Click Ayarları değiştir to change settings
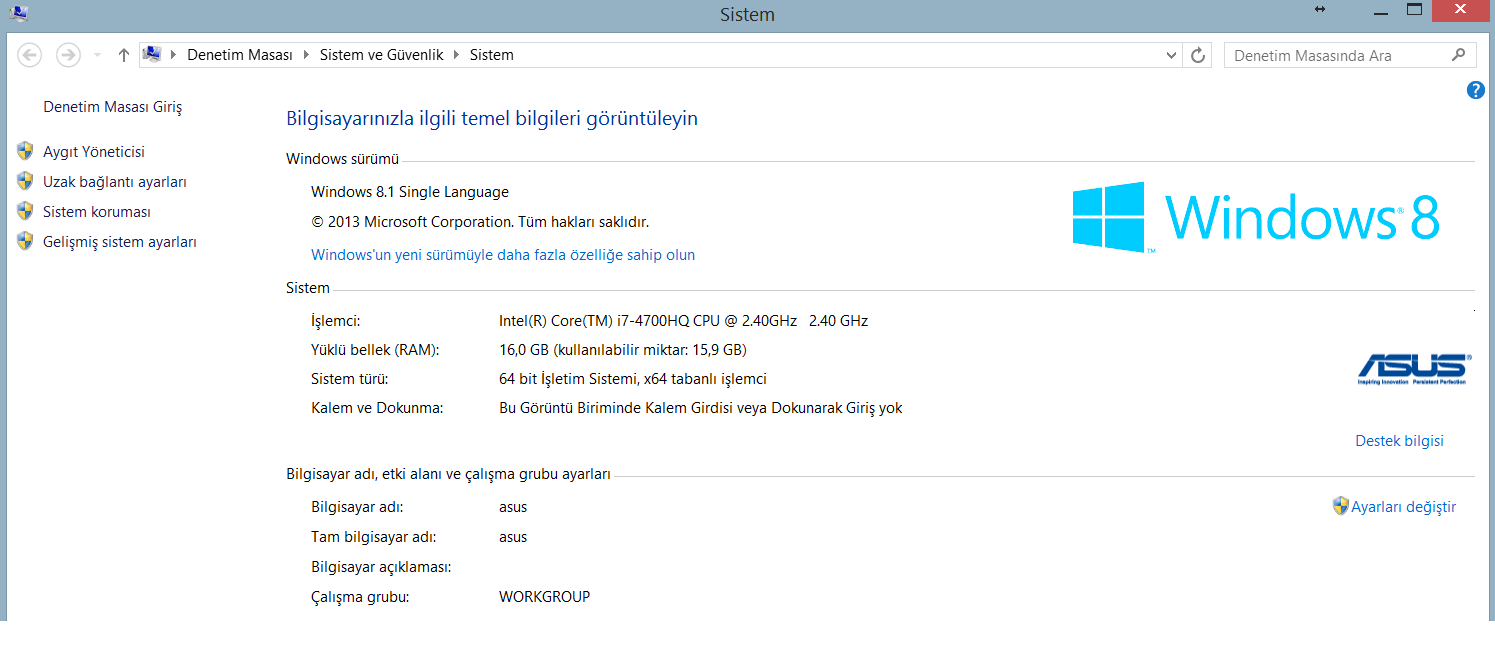The image size is (1495, 648). coord(1403,507)
